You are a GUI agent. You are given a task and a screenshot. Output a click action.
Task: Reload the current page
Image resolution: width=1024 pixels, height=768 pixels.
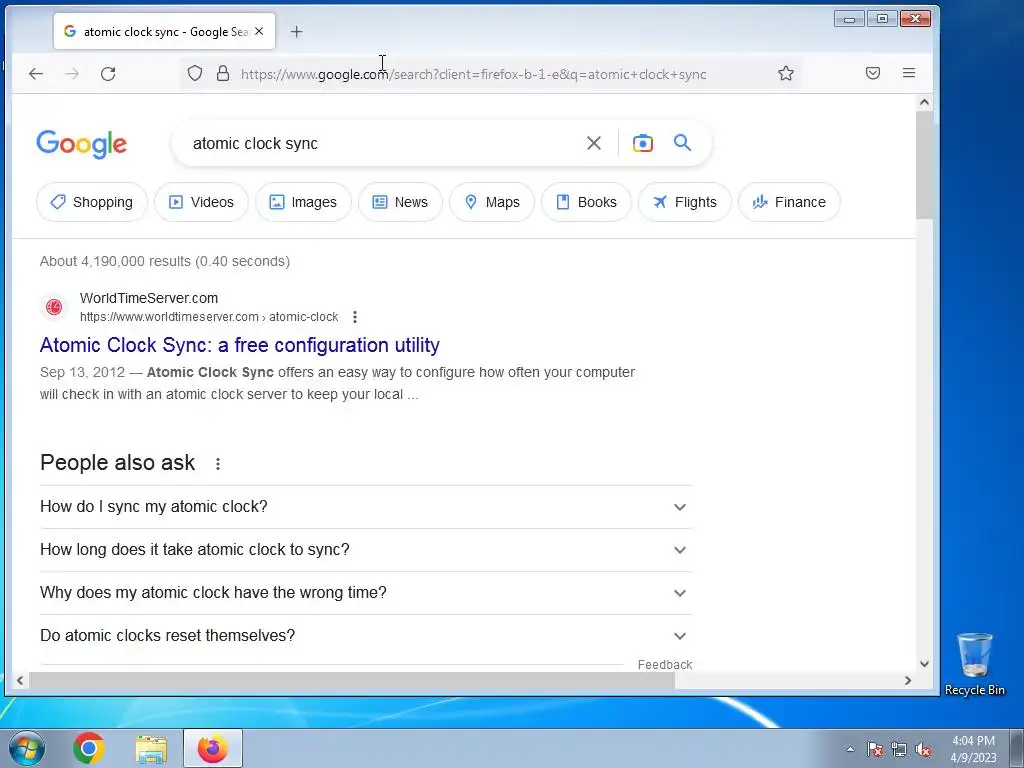click(108, 74)
